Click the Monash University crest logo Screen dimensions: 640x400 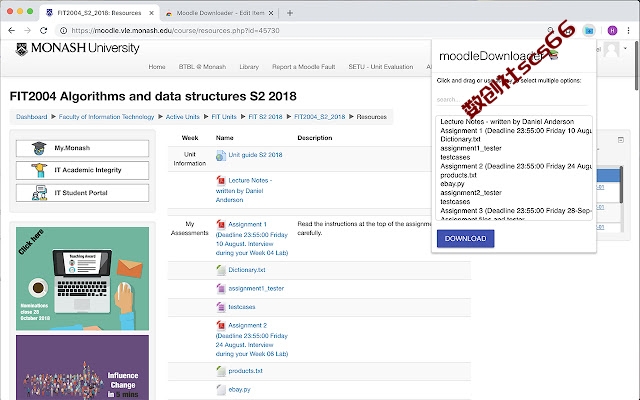click(x=21, y=49)
